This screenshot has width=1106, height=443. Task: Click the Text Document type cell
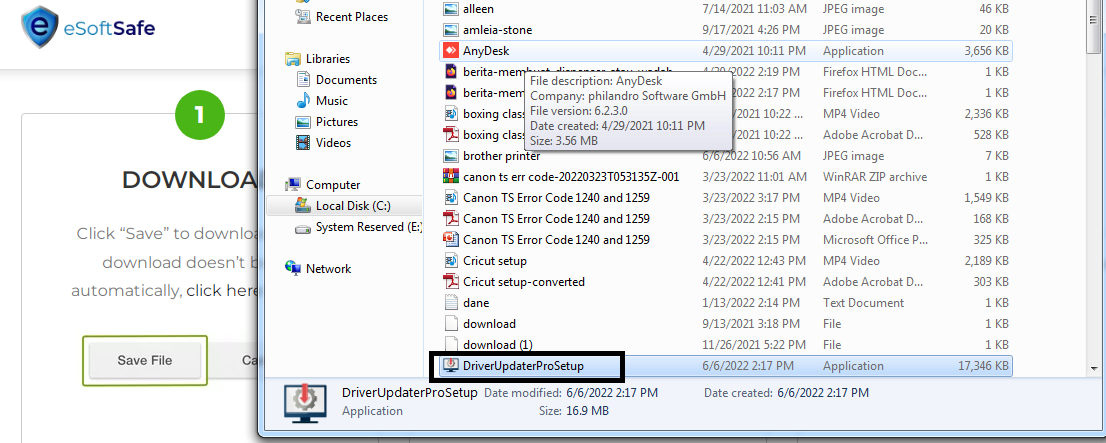[x=863, y=303]
